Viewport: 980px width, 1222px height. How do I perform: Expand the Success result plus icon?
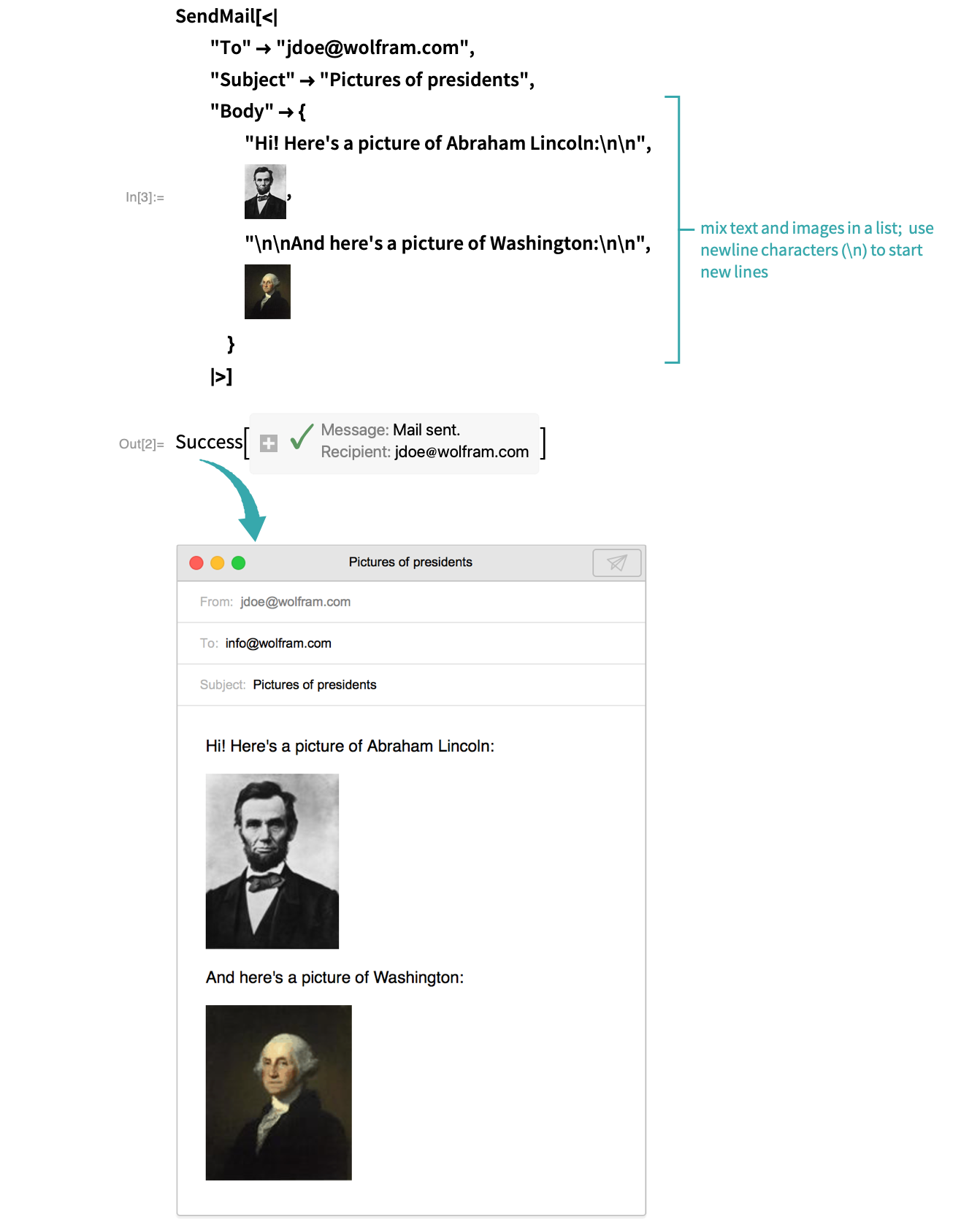[269, 443]
